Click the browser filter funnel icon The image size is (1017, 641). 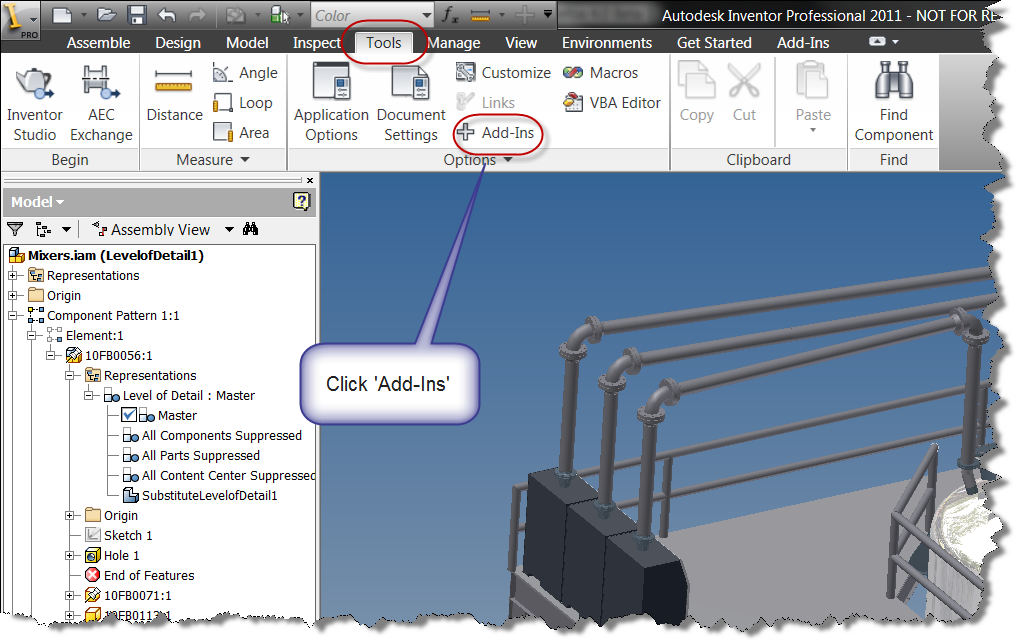[x=15, y=229]
